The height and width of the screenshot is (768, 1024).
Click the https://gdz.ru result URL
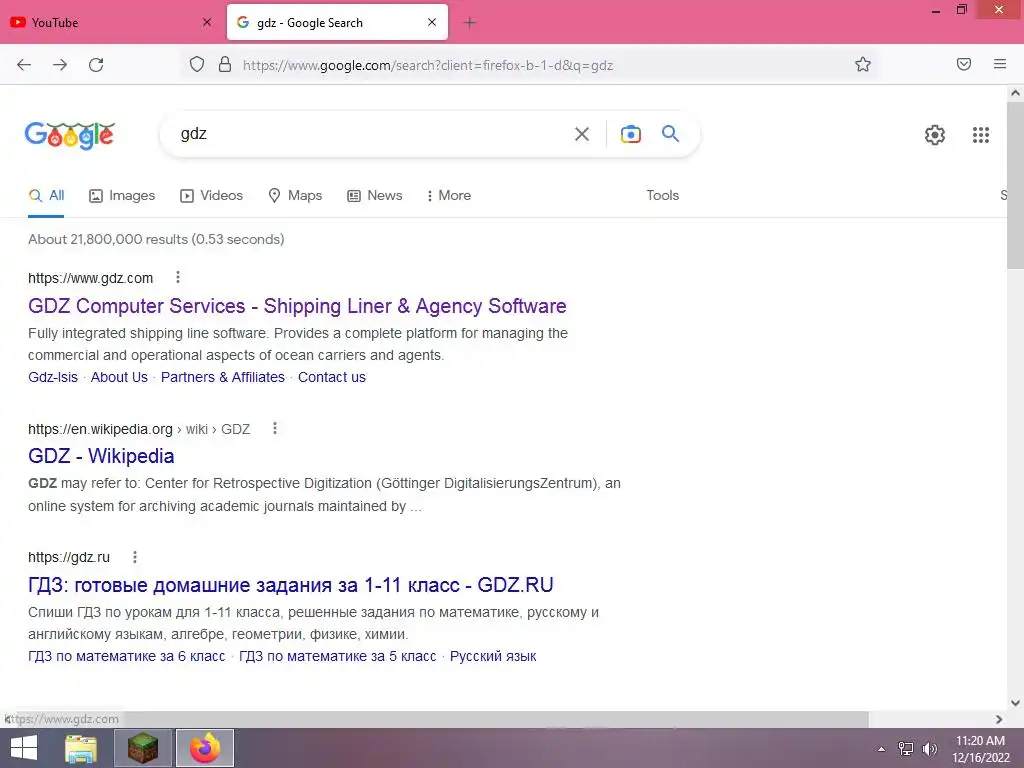coord(69,558)
